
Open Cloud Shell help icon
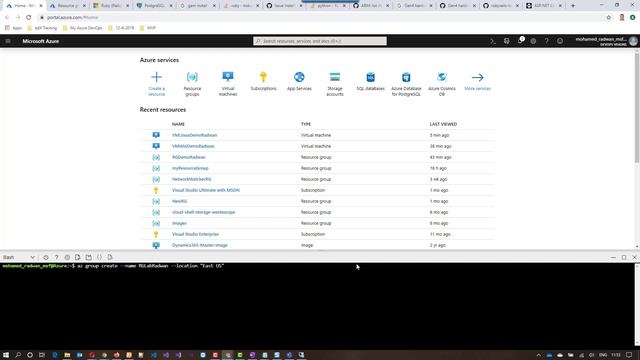click(x=56, y=258)
